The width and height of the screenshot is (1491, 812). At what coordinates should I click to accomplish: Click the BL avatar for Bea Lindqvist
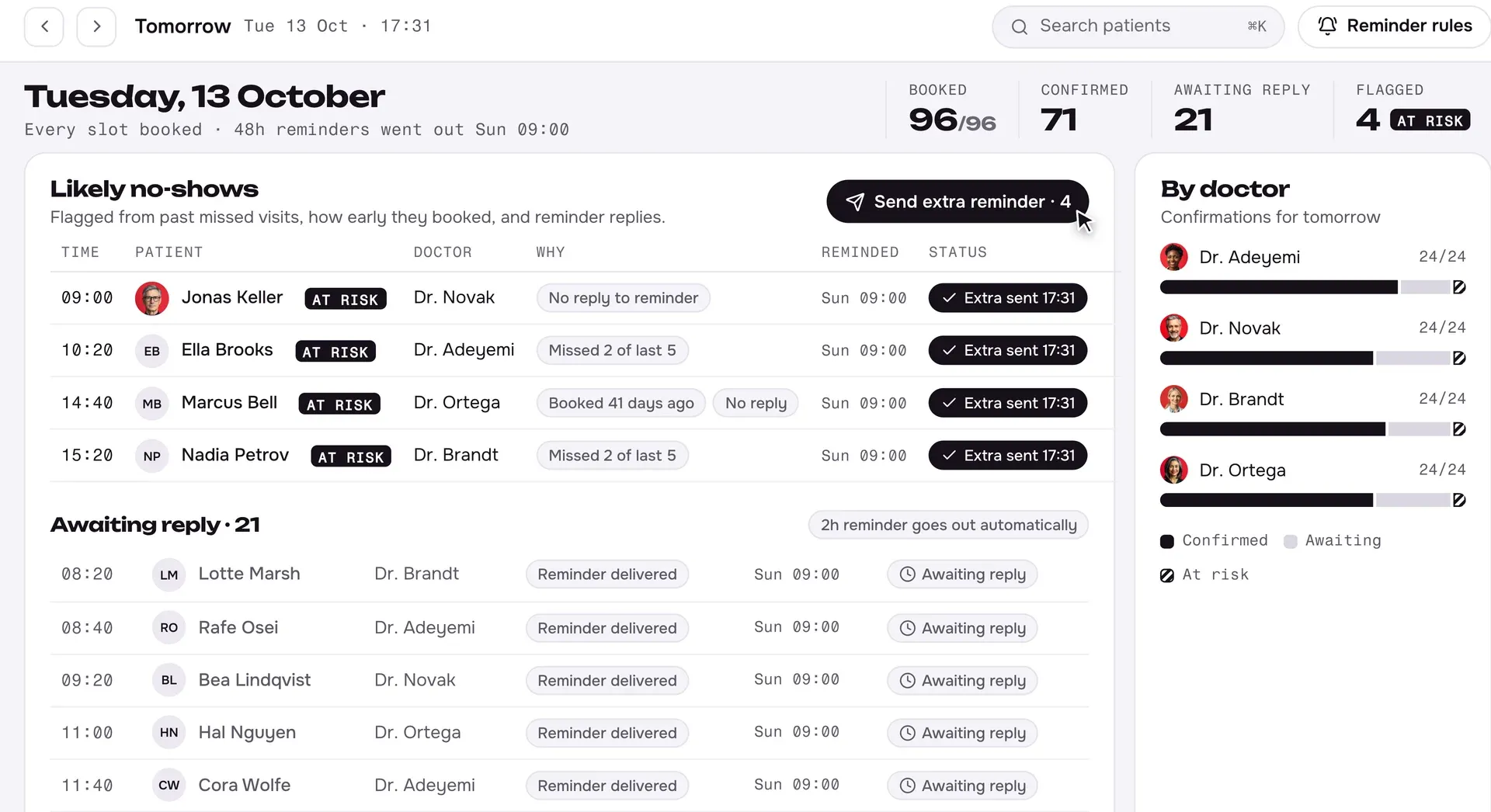pos(169,680)
